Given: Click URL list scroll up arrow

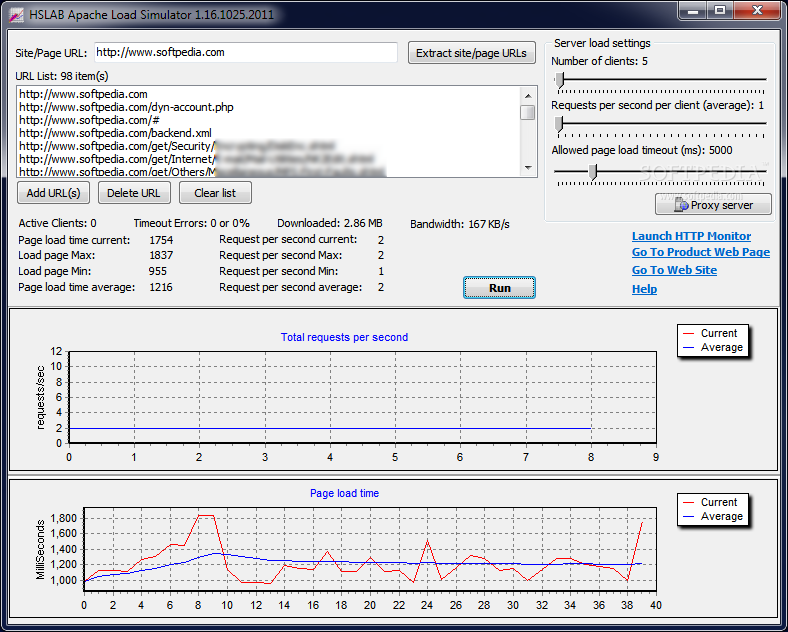Looking at the screenshot, I should 528,95.
